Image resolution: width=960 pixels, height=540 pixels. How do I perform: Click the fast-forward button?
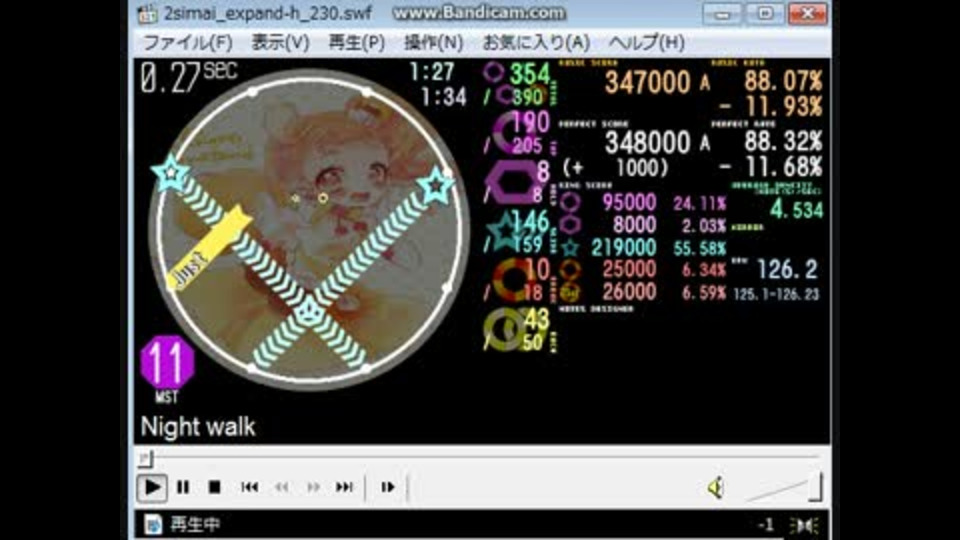pyautogui.click(x=313, y=487)
